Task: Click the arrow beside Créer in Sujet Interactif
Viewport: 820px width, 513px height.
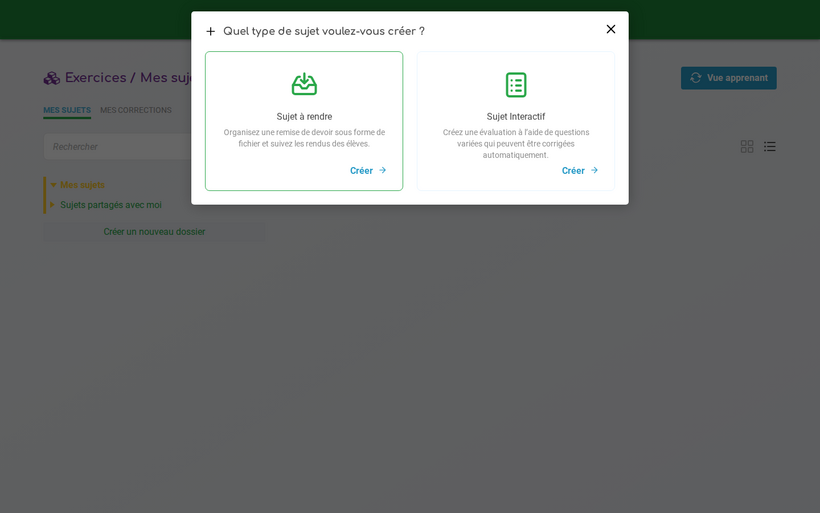Action: (x=594, y=170)
